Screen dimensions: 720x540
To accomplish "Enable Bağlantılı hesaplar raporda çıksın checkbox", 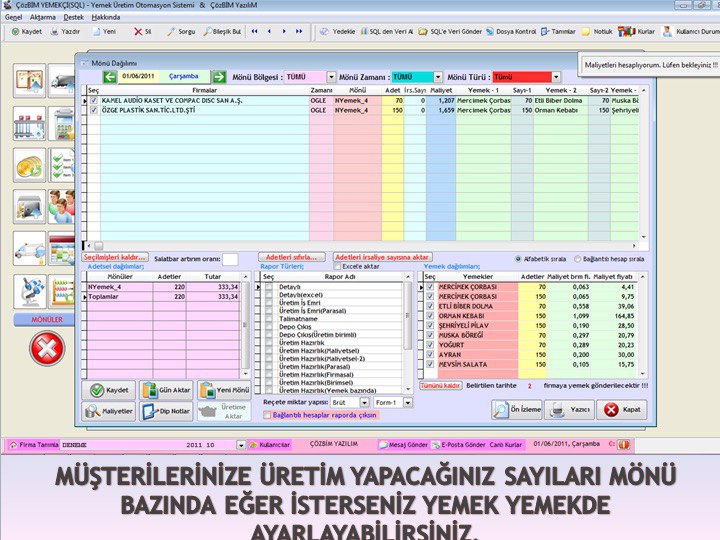I will click(267, 414).
